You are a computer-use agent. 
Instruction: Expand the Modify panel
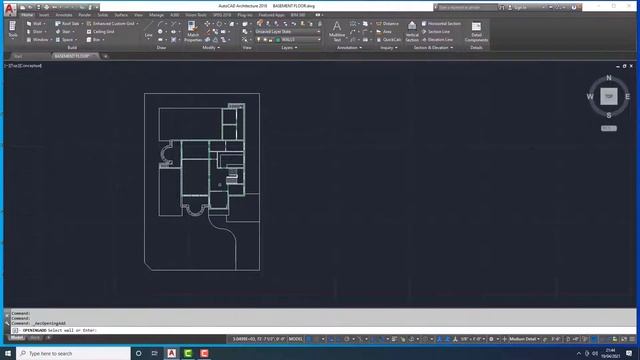(211, 48)
